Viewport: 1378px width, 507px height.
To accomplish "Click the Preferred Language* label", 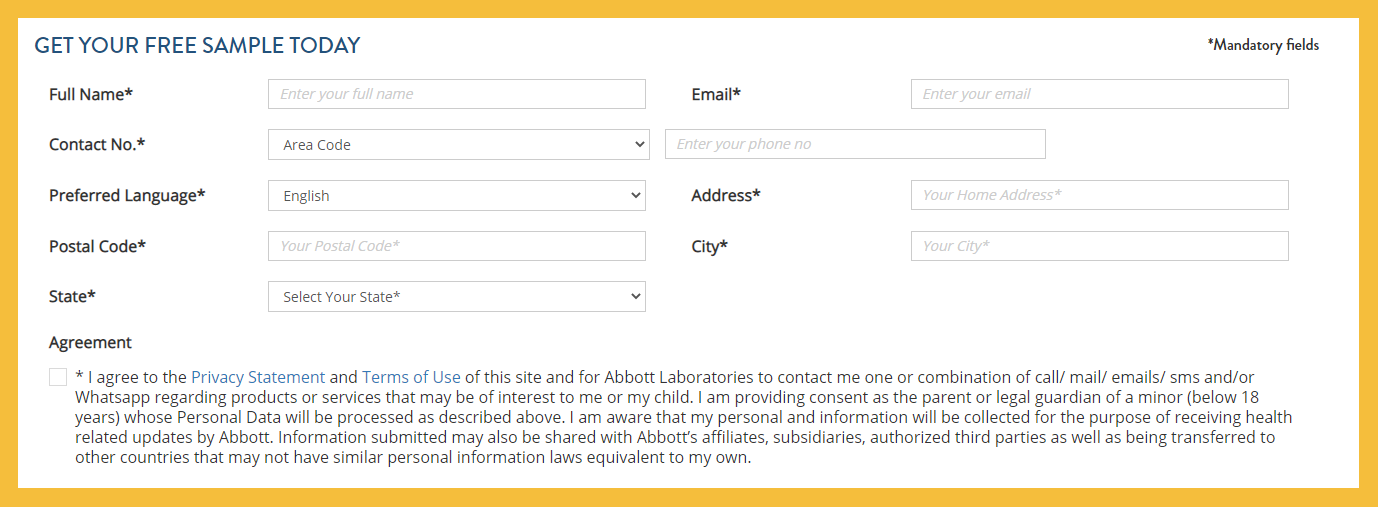I will pyautogui.click(x=127, y=196).
